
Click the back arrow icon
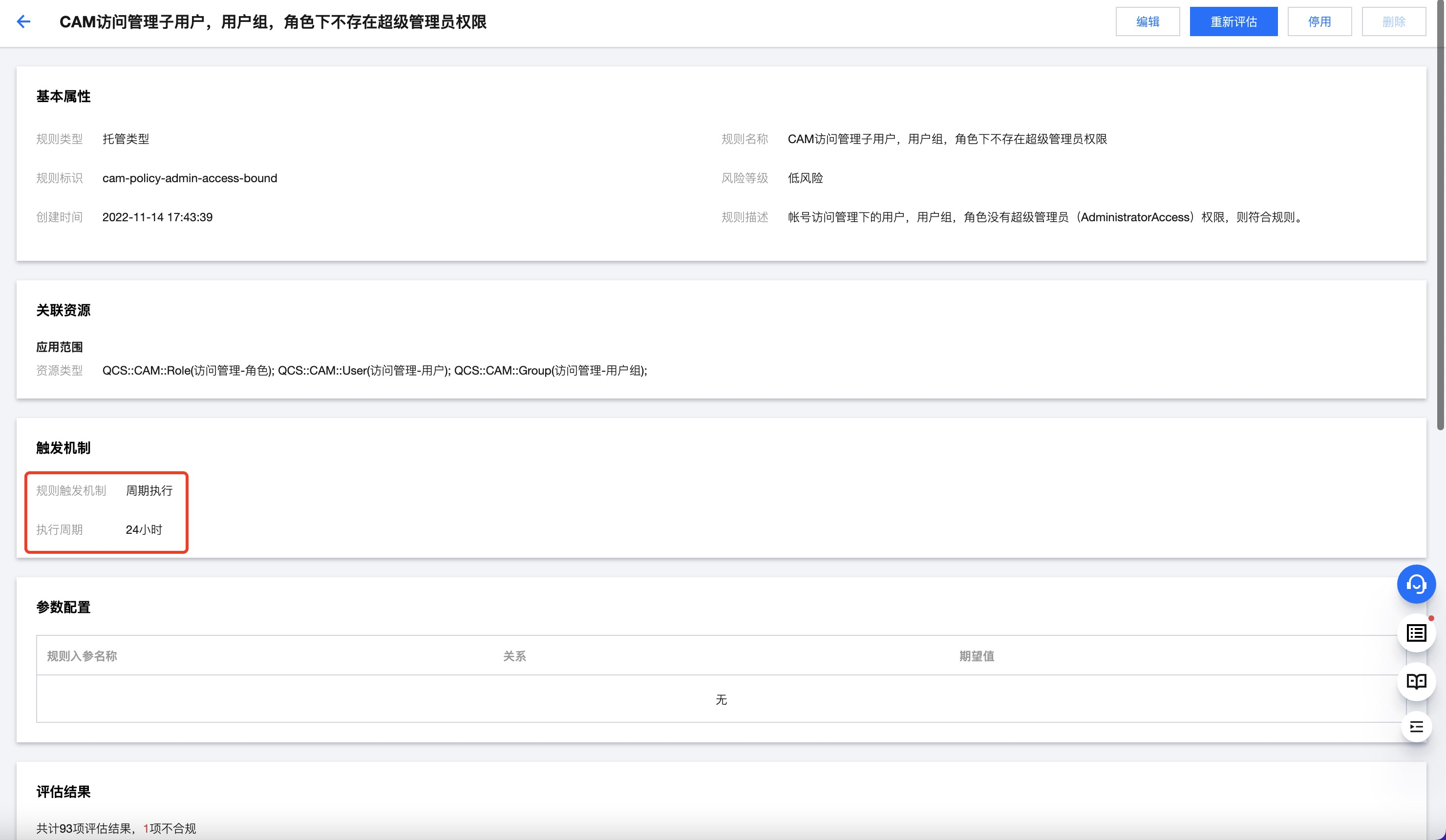point(23,22)
